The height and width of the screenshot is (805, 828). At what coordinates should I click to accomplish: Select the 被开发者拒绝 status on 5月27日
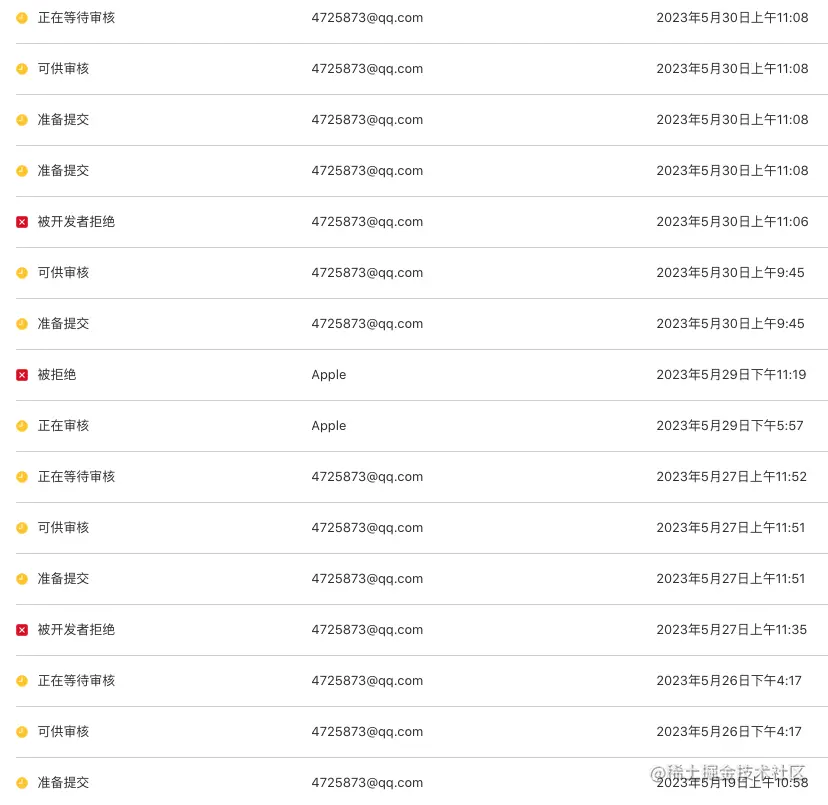coord(76,630)
